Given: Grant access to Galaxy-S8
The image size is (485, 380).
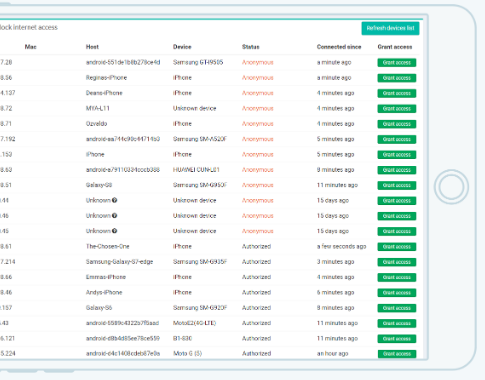Looking at the screenshot, I should pos(397,185).
